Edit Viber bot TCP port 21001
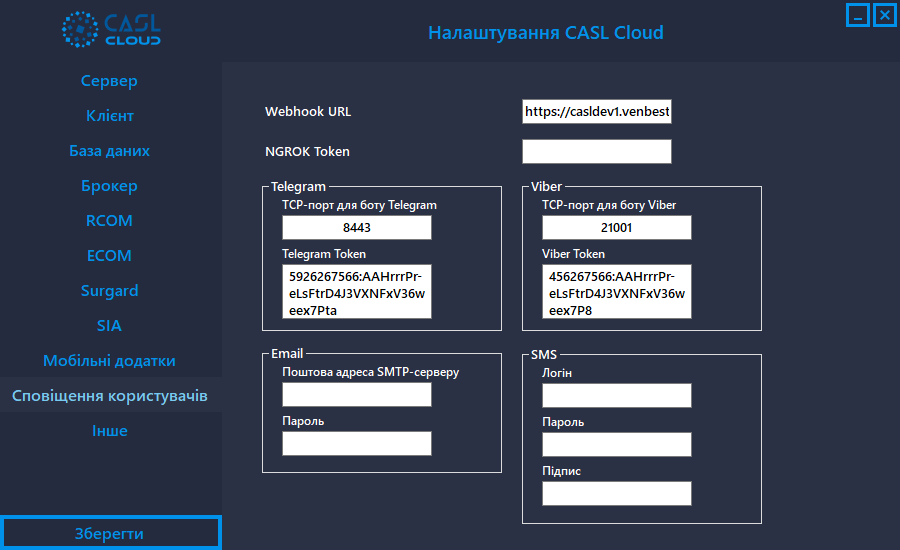 616,227
